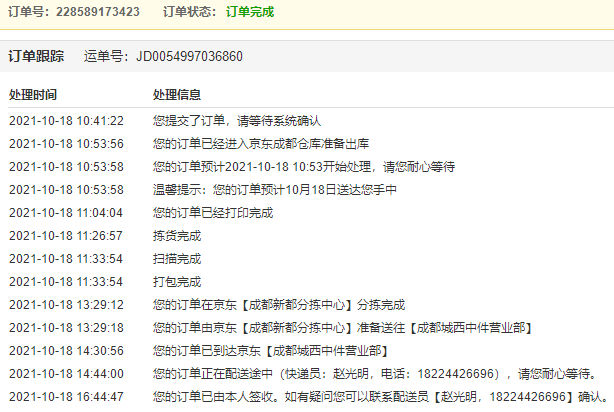Click timestamp 2021-10-18 10:41:22
The height and width of the screenshot is (412, 614).
click(66, 121)
